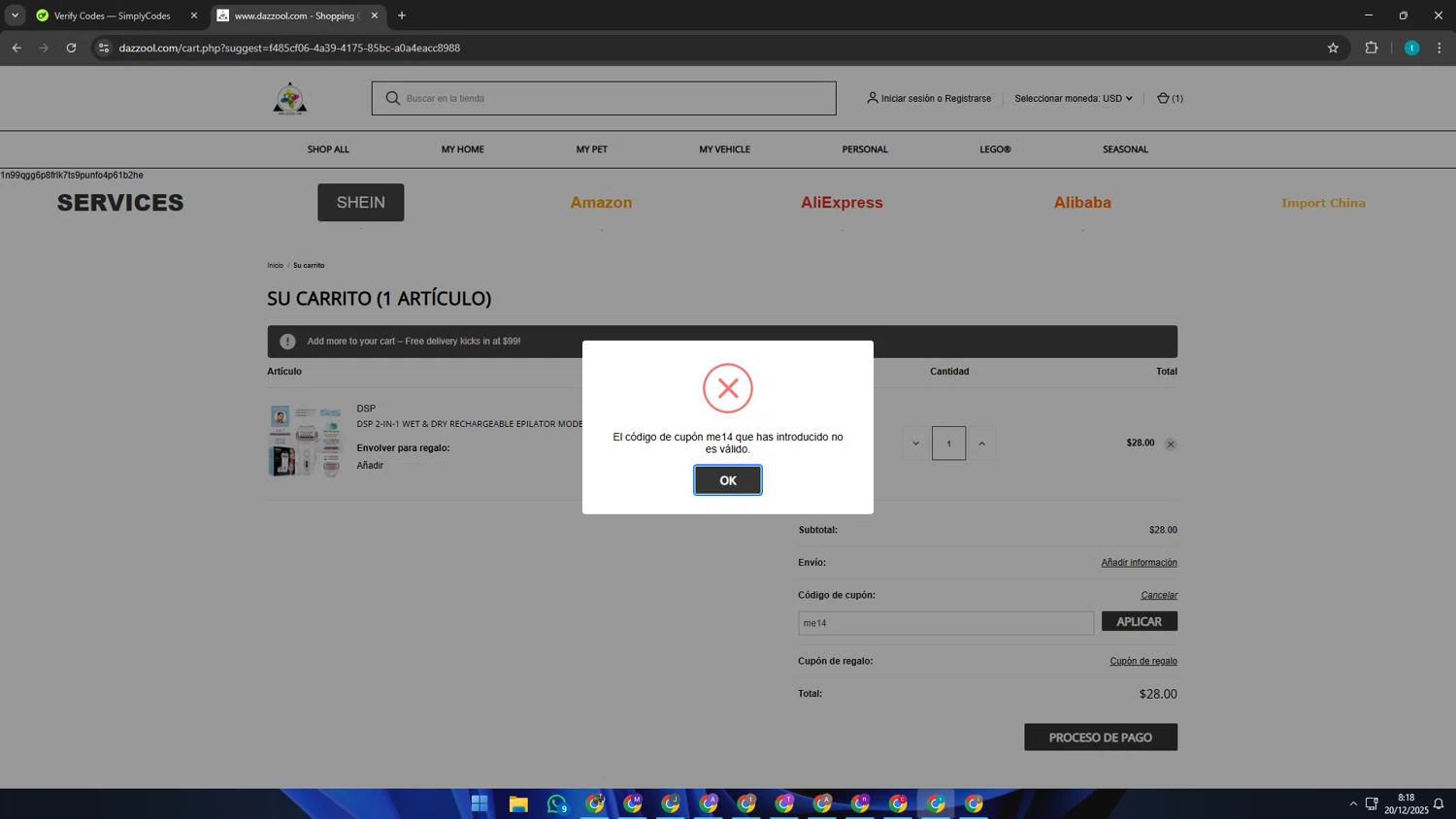Screen dimensions: 1456x819
Task: Open Iniciar sesión o Registrarse link
Action: pos(936,98)
